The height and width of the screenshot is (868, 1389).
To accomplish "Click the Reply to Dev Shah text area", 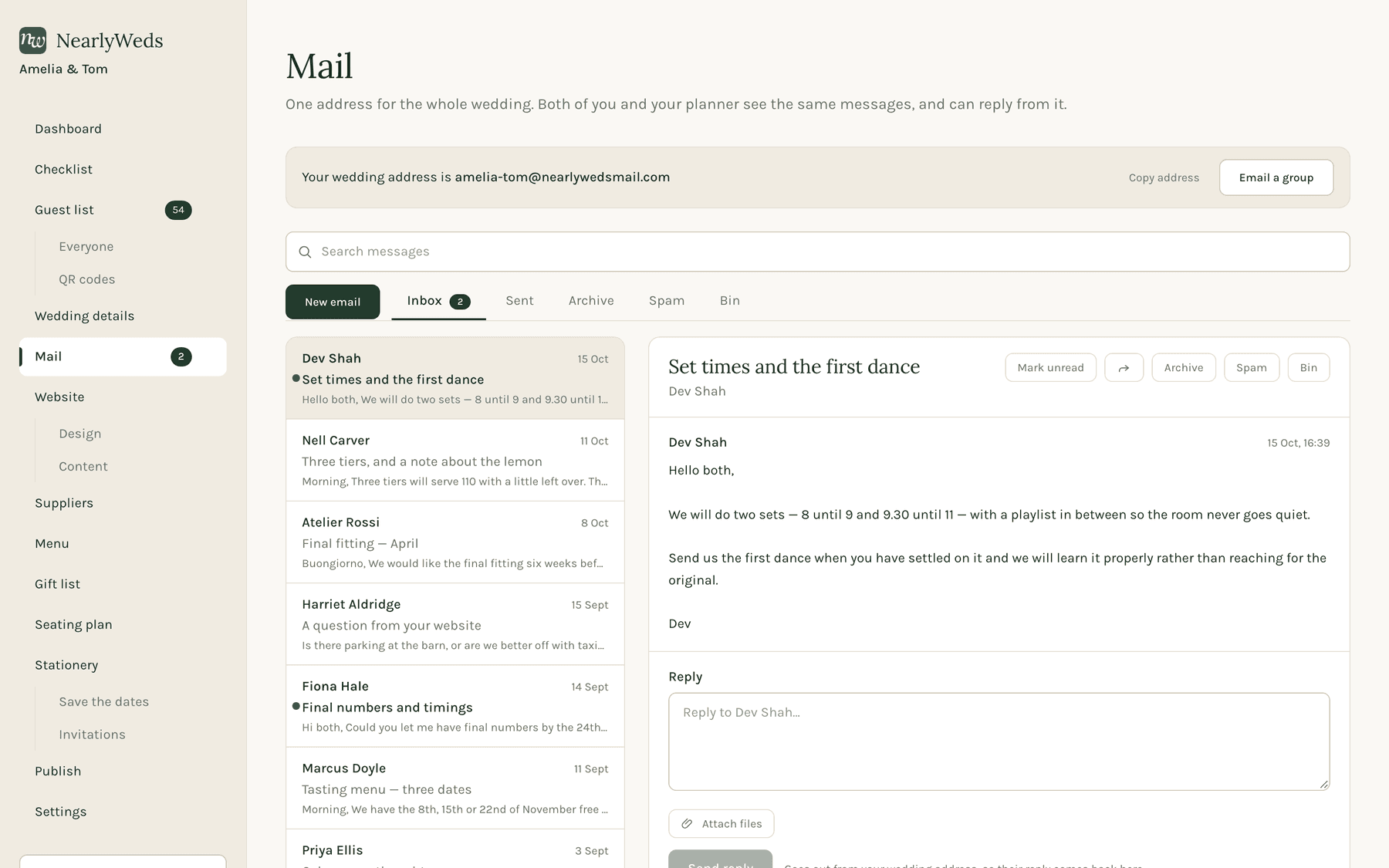I will pyautogui.click(x=999, y=741).
